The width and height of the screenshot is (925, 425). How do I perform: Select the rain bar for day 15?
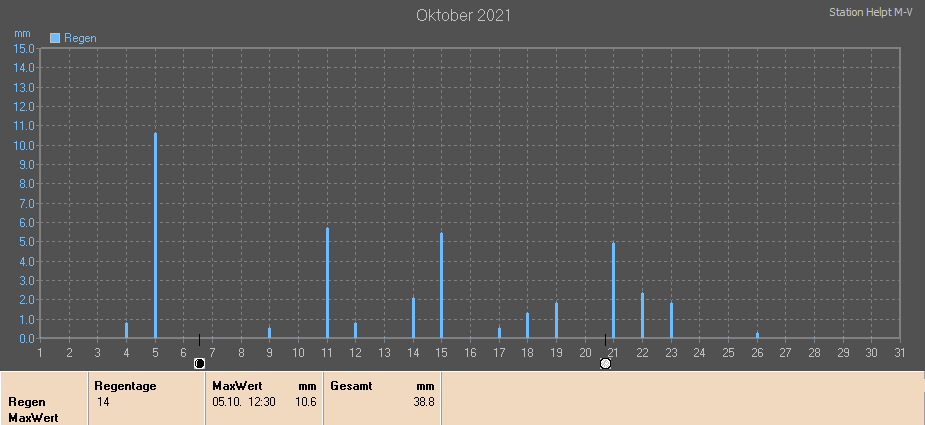click(x=441, y=286)
